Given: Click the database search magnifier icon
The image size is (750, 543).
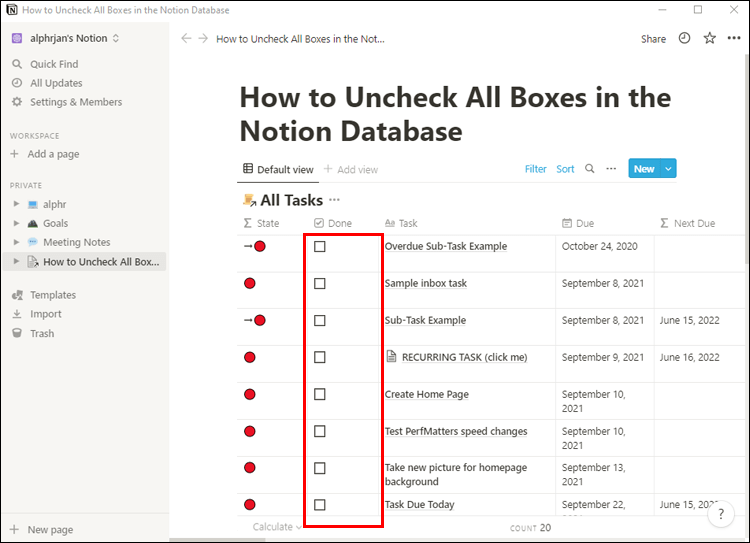Looking at the screenshot, I should click(590, 169).
